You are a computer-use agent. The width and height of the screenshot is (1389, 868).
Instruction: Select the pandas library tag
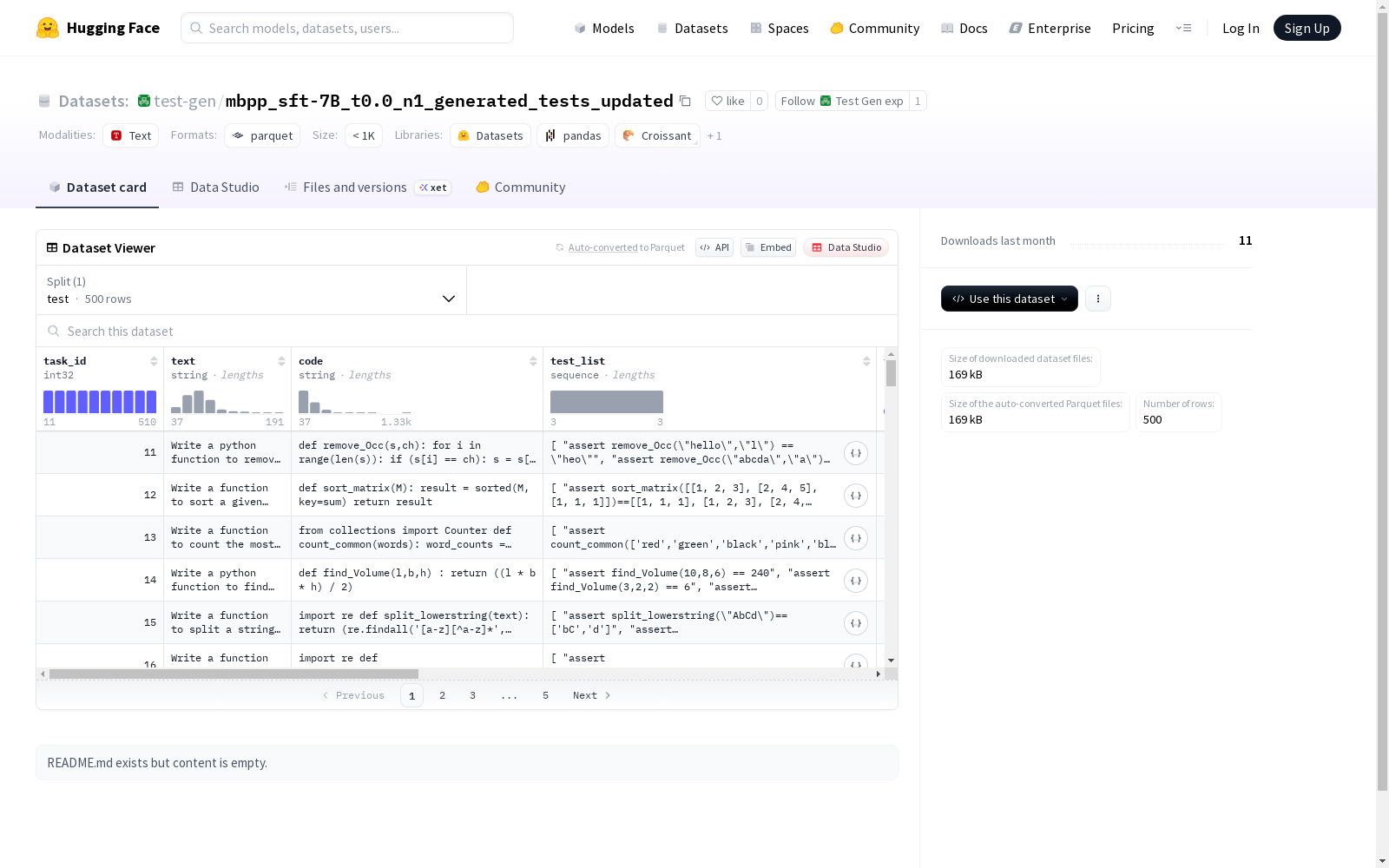(573, 135)
